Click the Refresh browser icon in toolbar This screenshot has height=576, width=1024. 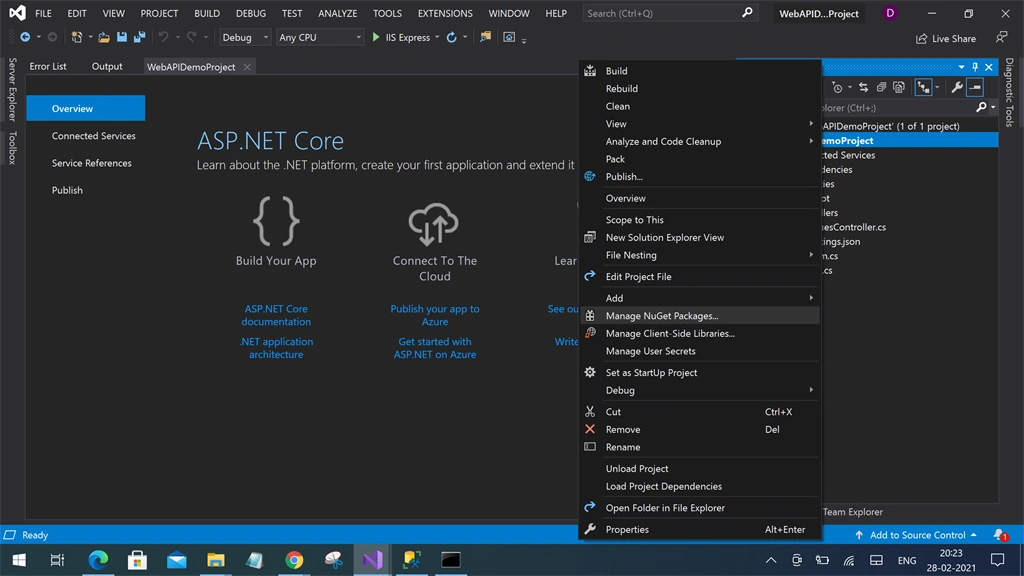pyautogui.click(x=451, y=37)
